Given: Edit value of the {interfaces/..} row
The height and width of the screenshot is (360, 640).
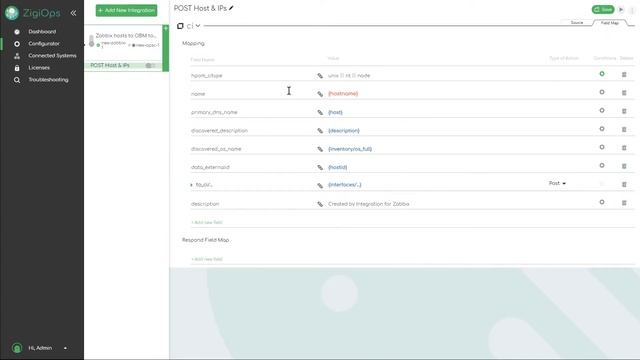Looking at the screenshot, I should pyautogui.click(x=320, y=185).
